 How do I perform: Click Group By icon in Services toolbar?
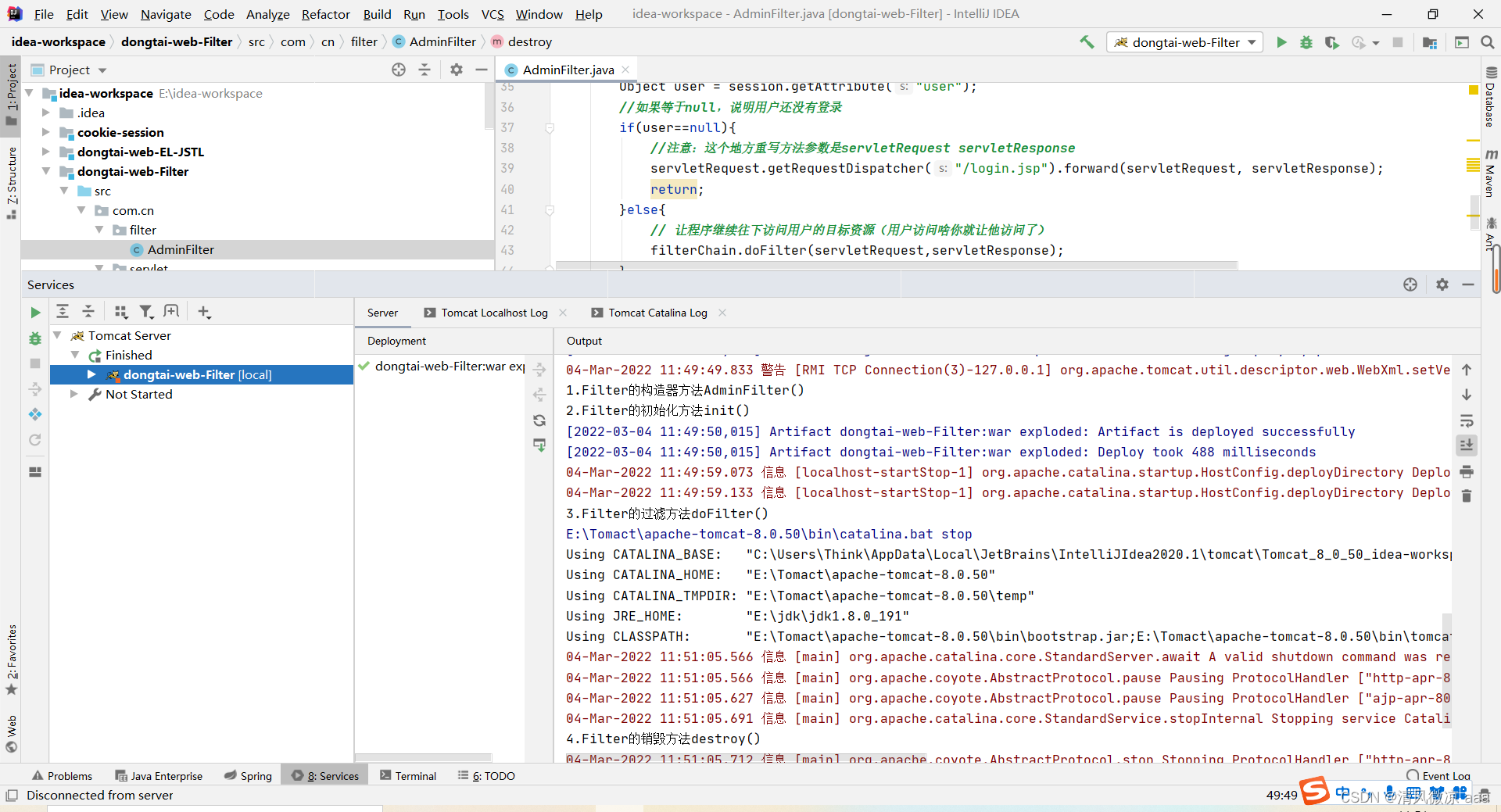120,312
